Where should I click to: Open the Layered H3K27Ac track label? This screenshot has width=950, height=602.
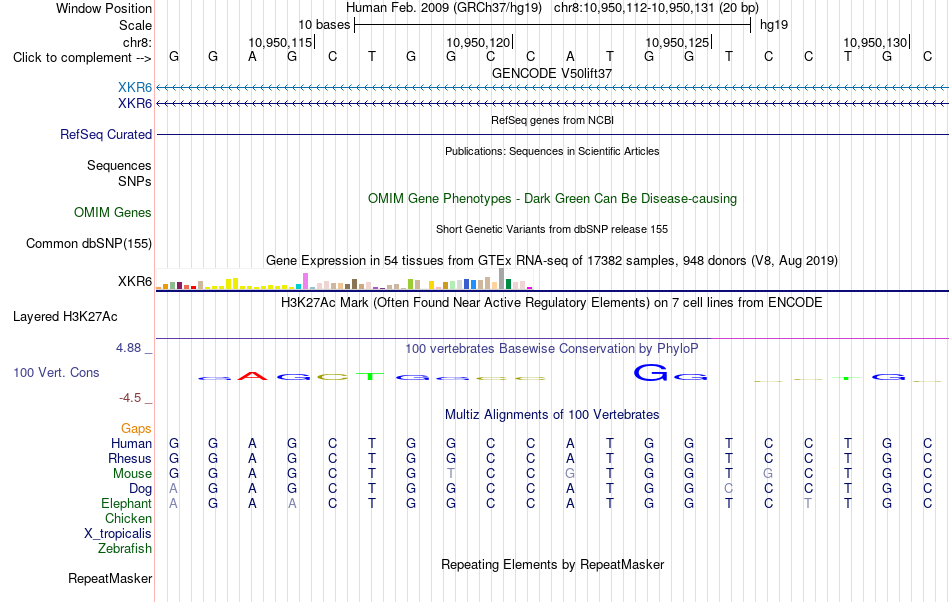point(65,317)
